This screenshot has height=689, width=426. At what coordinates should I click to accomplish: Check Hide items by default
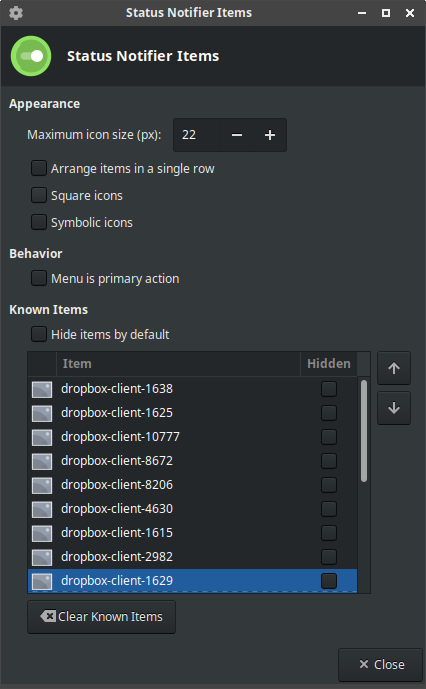pyautogui.click(x=39, y=334)
